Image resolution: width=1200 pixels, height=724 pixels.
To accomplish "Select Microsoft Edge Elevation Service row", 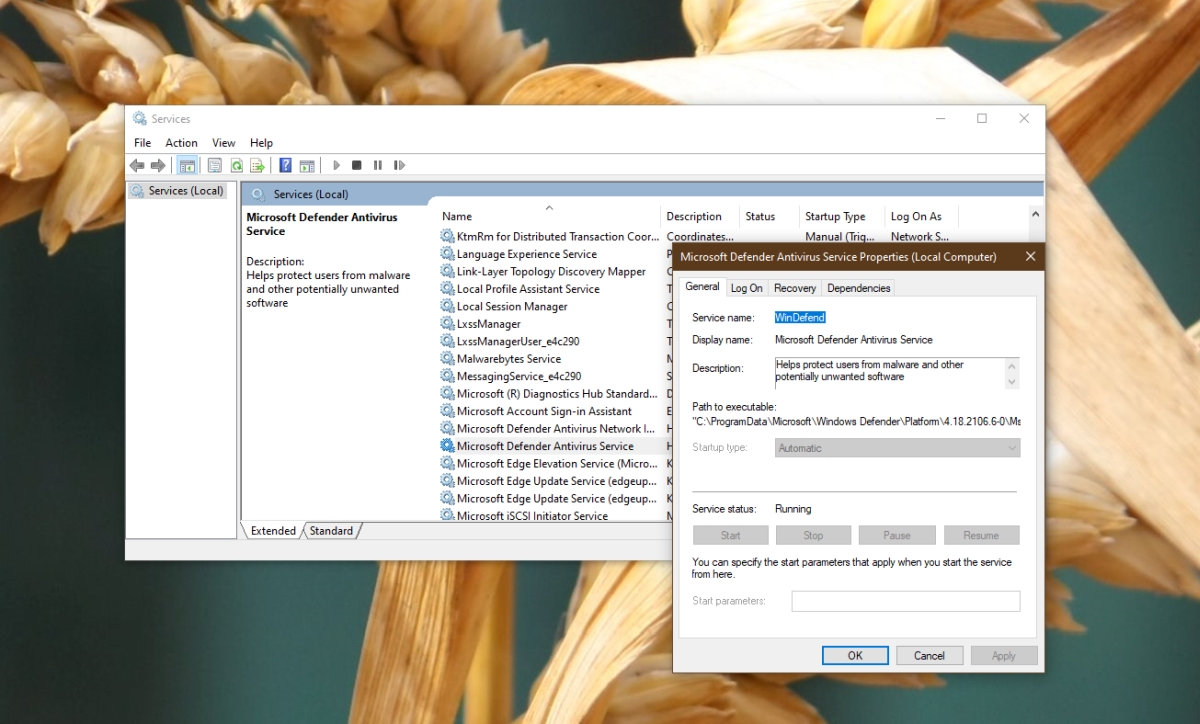I will coord(555,464).
